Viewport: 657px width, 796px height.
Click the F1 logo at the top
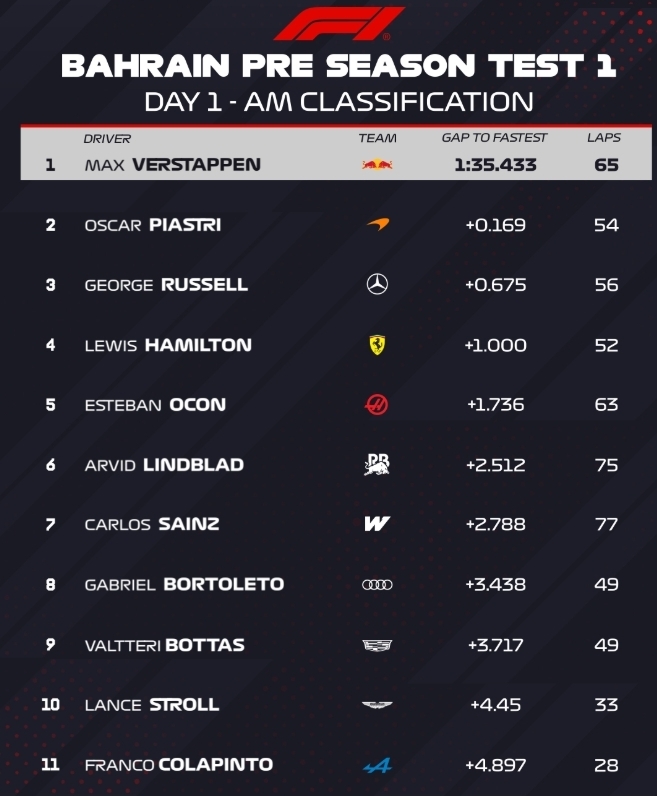coord(338,23)
